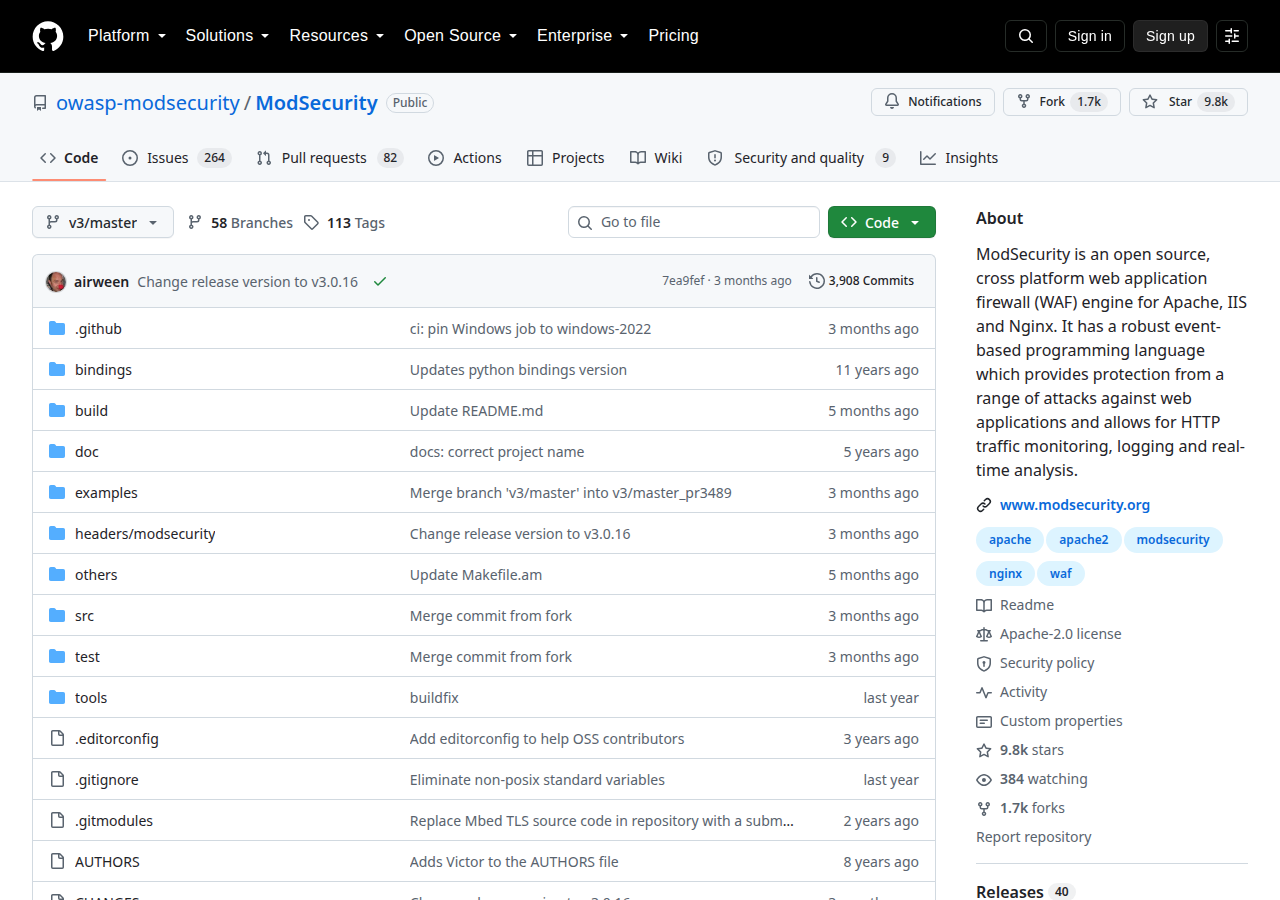Image resolution: width=1280 pixels, height=900 pixels.
Task: Click the tags icon next to 113 Tags
Action: point(312,222)
